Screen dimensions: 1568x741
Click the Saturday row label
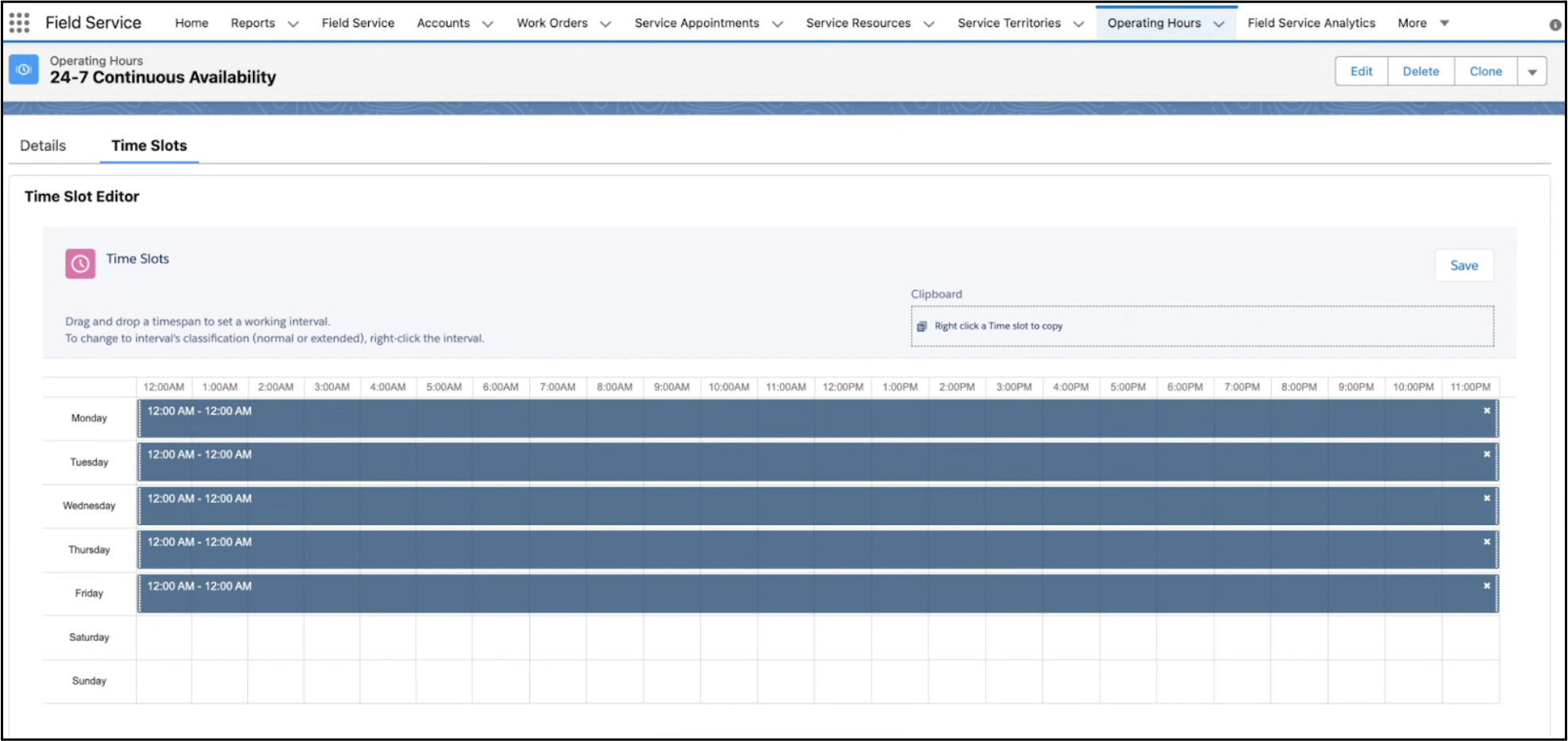89,637
